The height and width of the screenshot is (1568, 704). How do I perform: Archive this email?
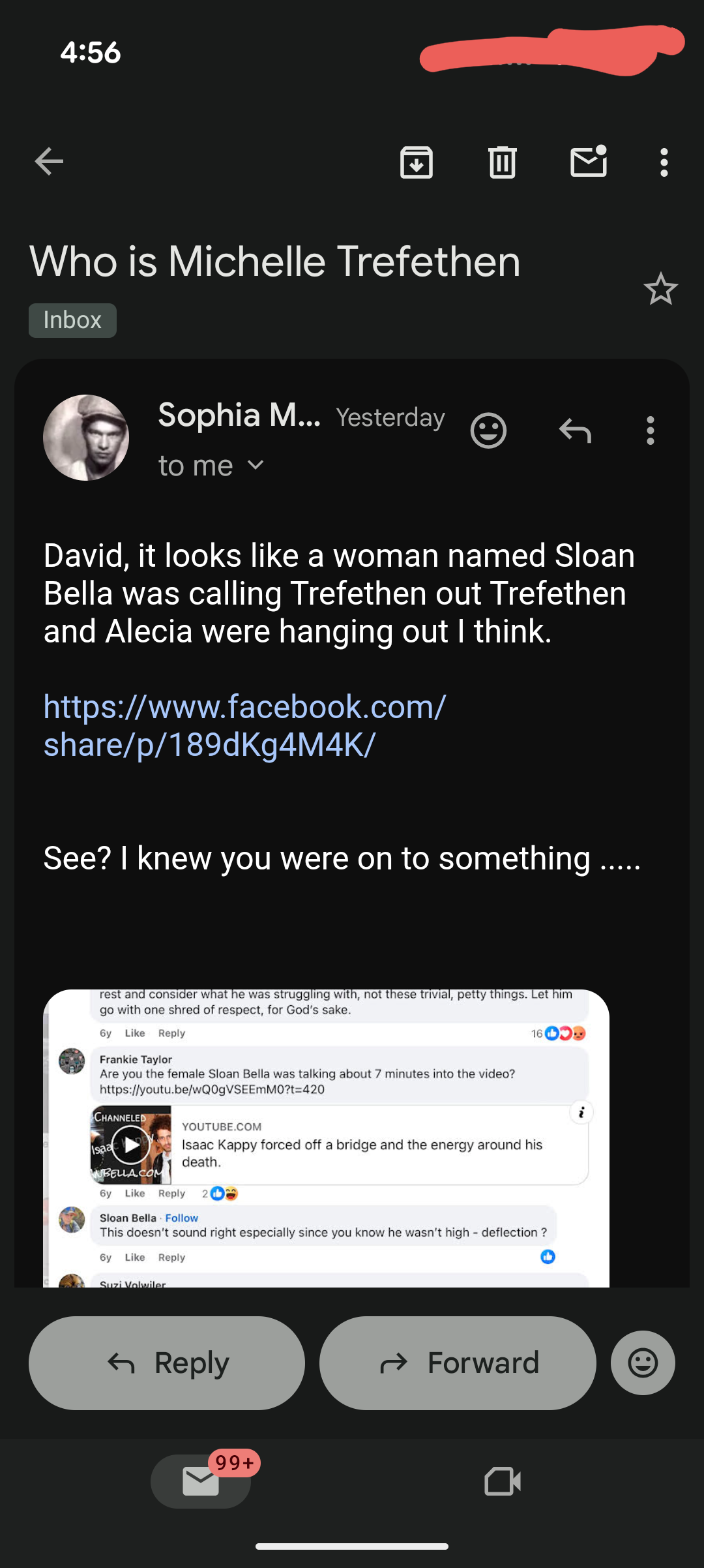[417, 162]
